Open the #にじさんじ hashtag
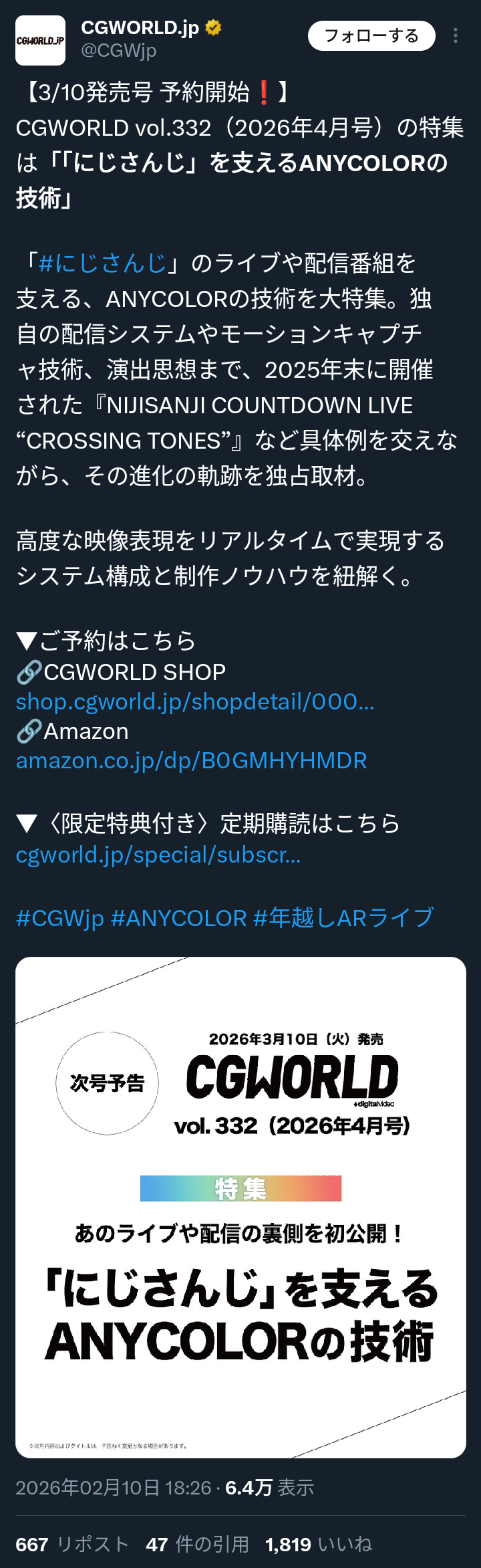This screenshot has width=481, height=1568. tap(103, 263)
